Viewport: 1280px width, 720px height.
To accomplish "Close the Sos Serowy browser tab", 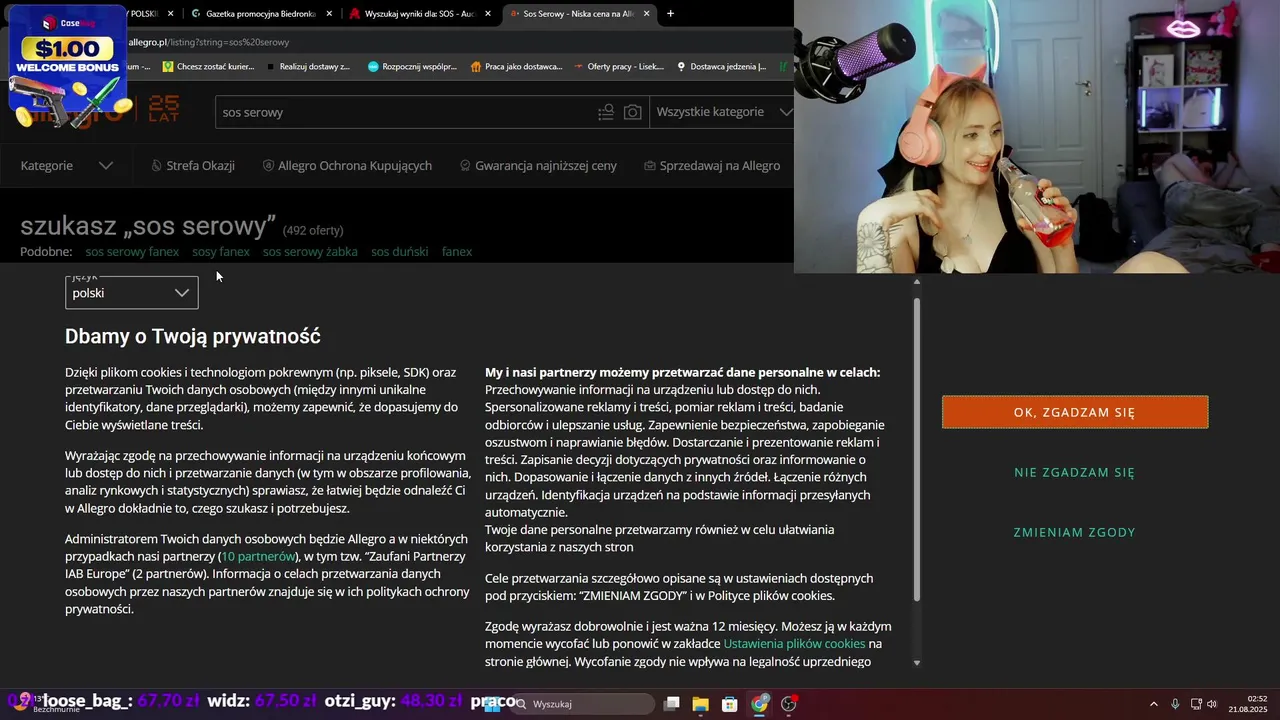I will click(x=647, y=14).
